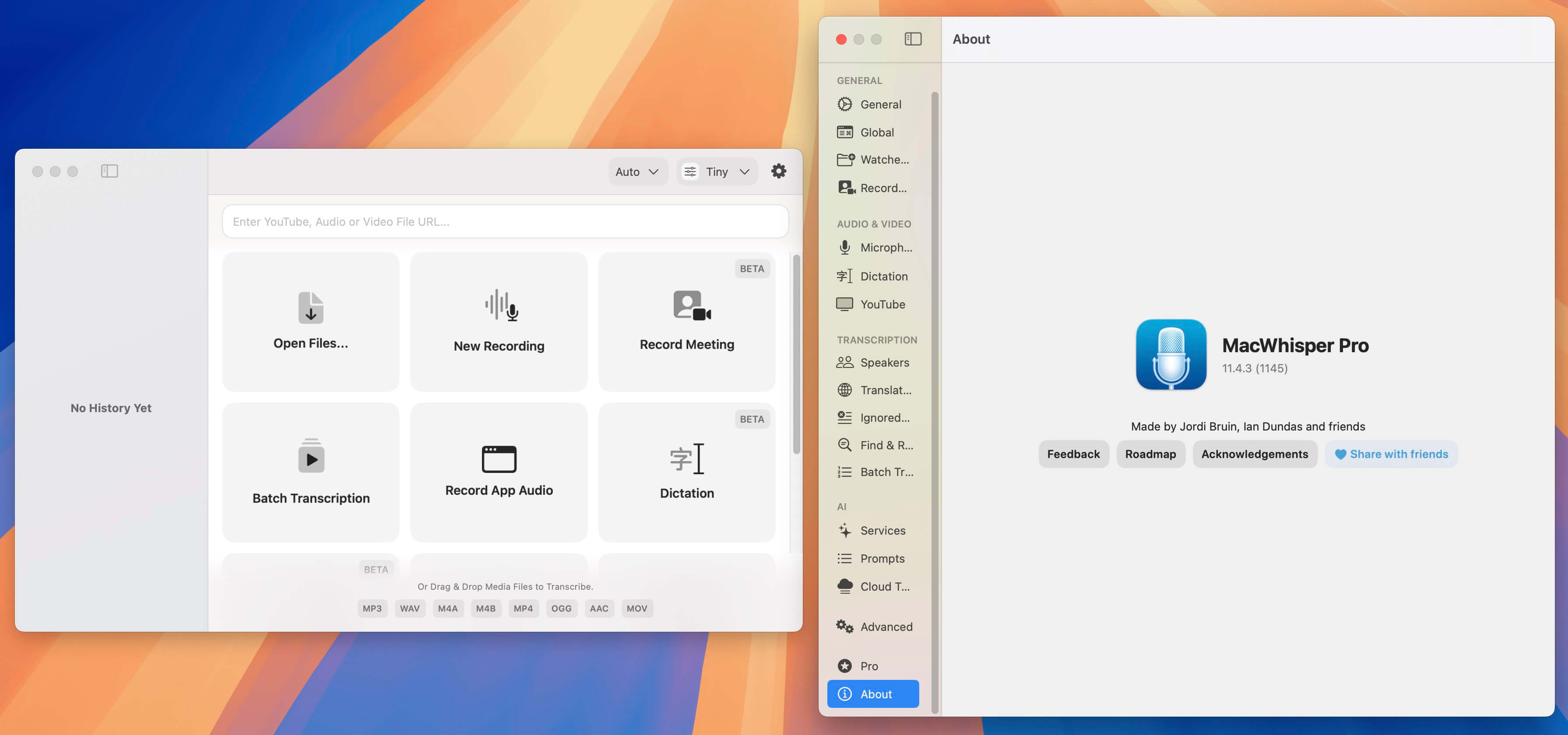Image resolution: width=1568 pixels, height=735 pixels.
Task: Click the Feedback button
Action: (1073, 454)
